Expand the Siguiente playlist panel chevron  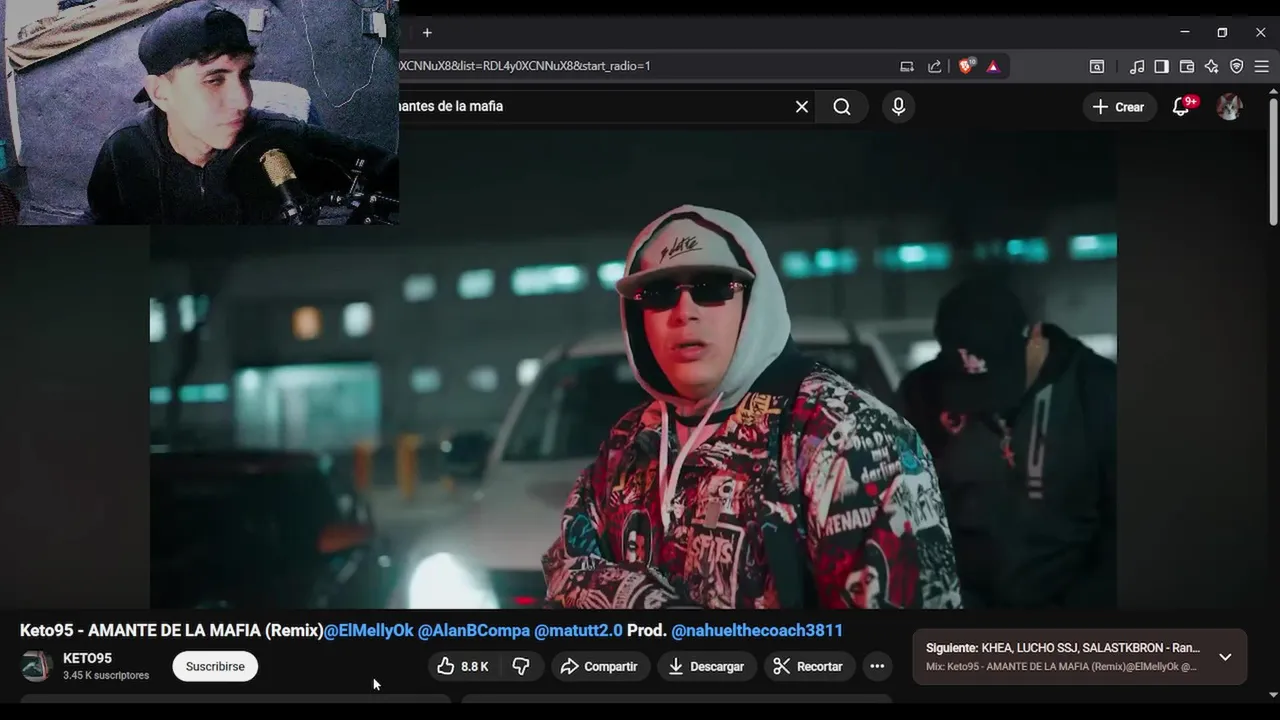tap(1225, 657)
